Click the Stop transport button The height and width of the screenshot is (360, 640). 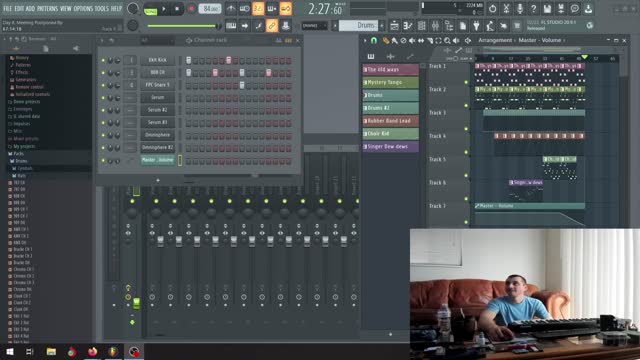coord(177,9)
